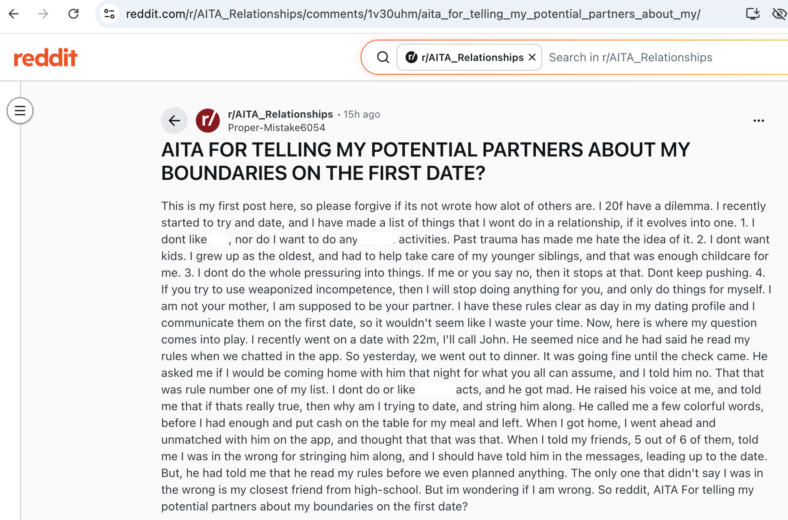Click the AITA post title heading

425,161
